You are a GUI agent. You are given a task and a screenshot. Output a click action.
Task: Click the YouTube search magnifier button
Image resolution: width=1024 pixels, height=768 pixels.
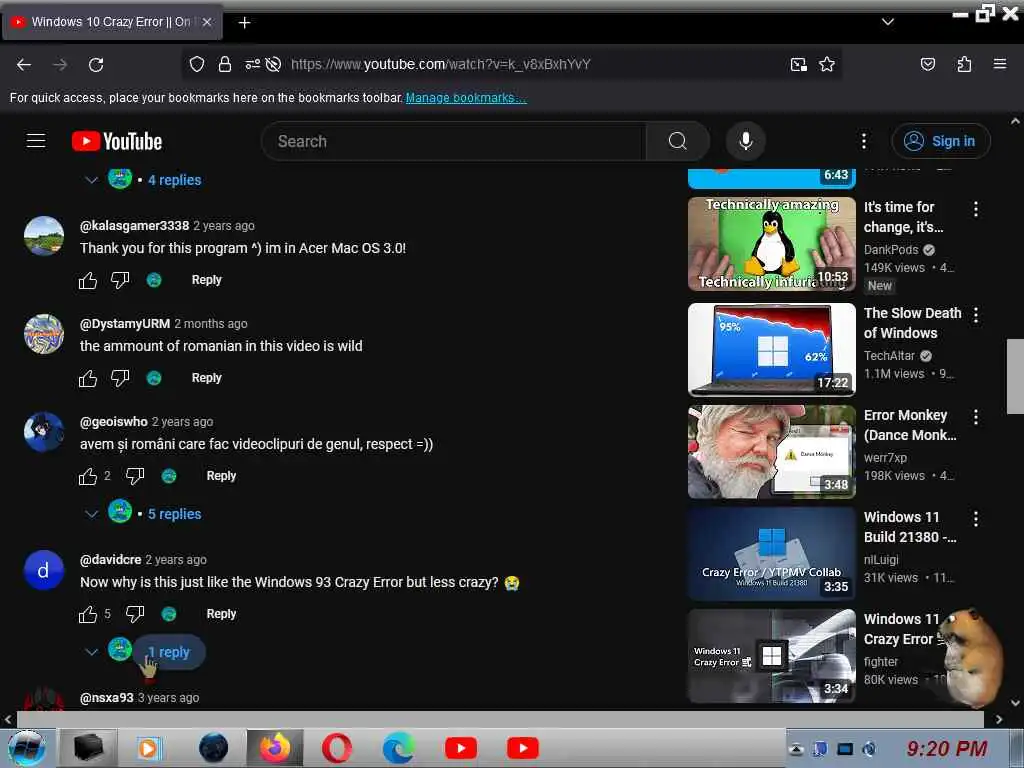tap(677, 141)
